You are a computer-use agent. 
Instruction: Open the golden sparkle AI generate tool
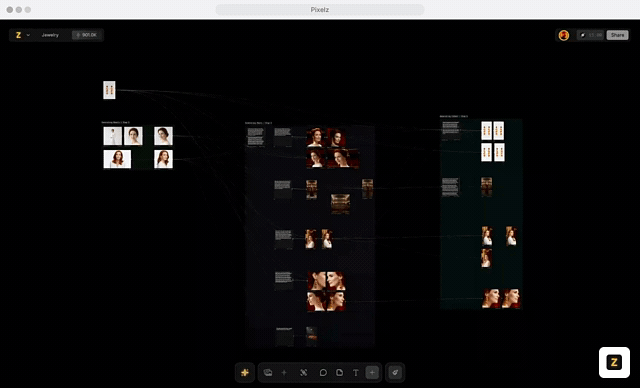[245, 372]
